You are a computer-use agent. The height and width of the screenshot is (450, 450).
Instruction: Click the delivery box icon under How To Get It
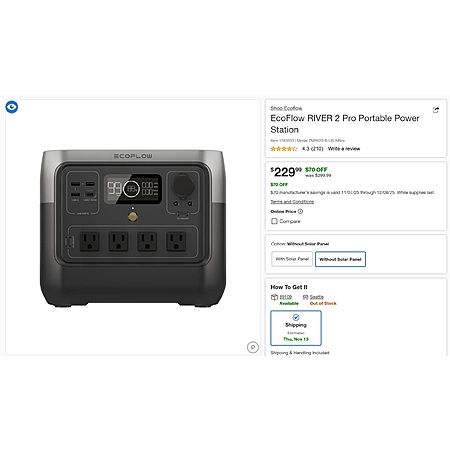coord(274,297)
